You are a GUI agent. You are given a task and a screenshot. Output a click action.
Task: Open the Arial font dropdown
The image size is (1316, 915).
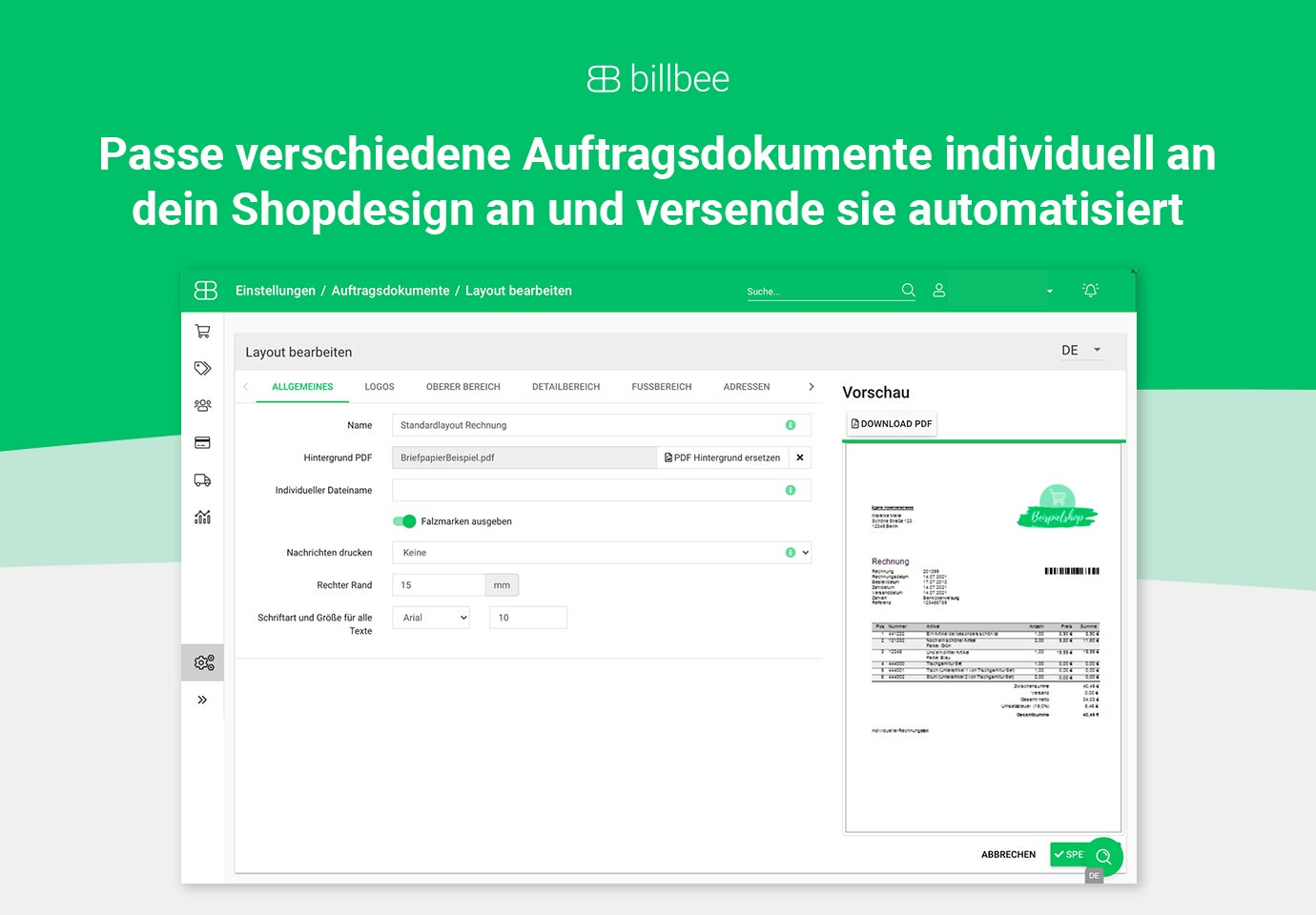(431, 618)
